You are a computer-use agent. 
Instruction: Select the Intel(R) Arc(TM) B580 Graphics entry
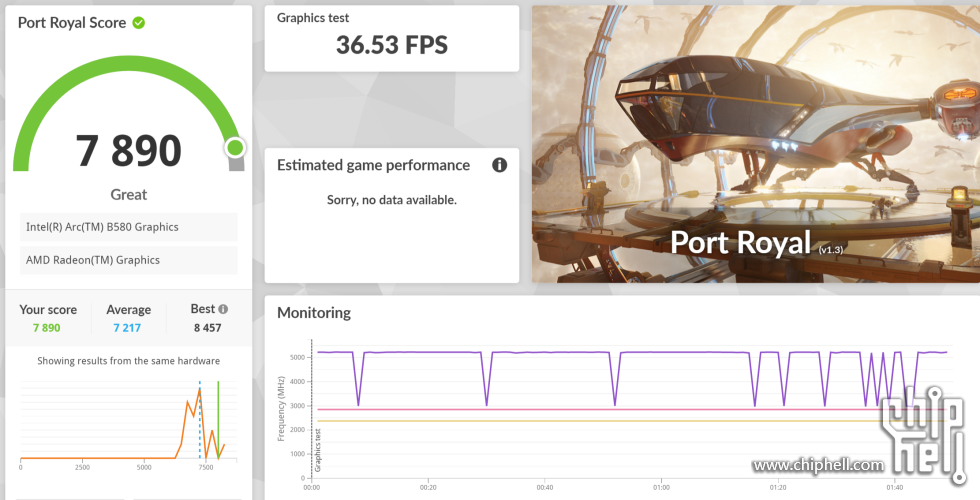coord(129,227)
